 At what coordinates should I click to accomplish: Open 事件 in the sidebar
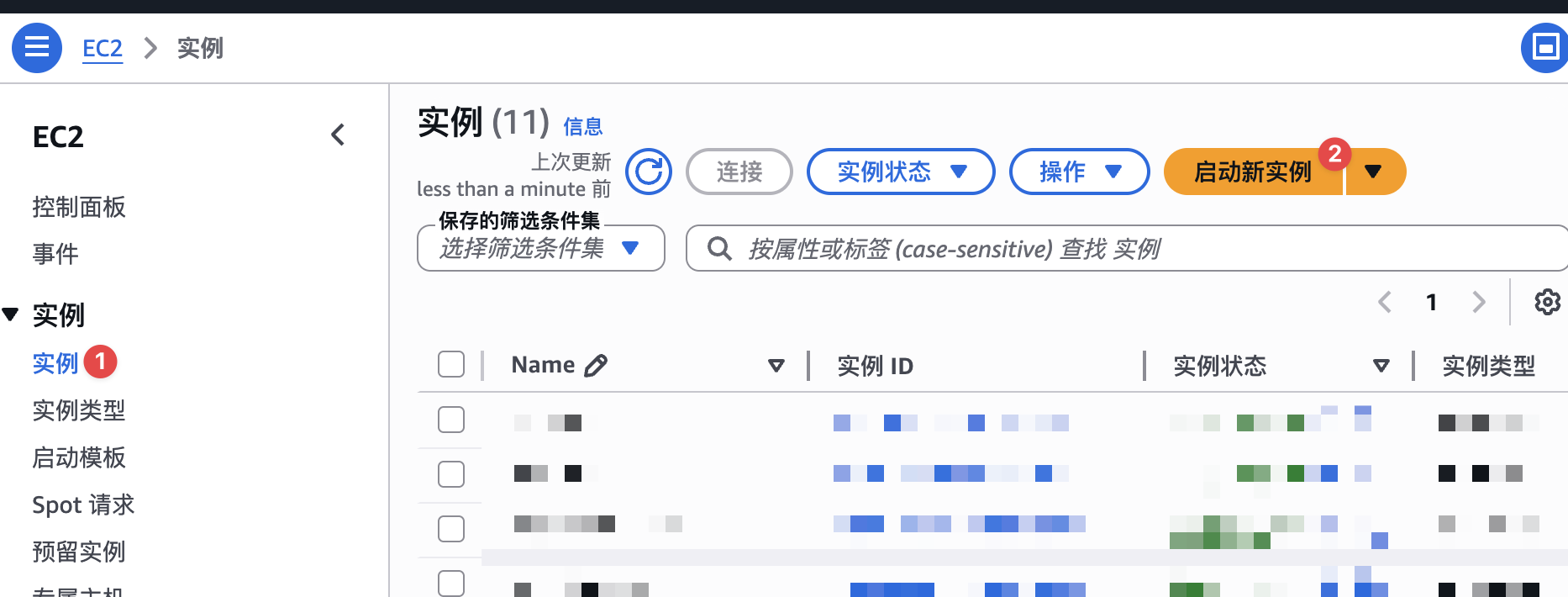coord(55,254)
